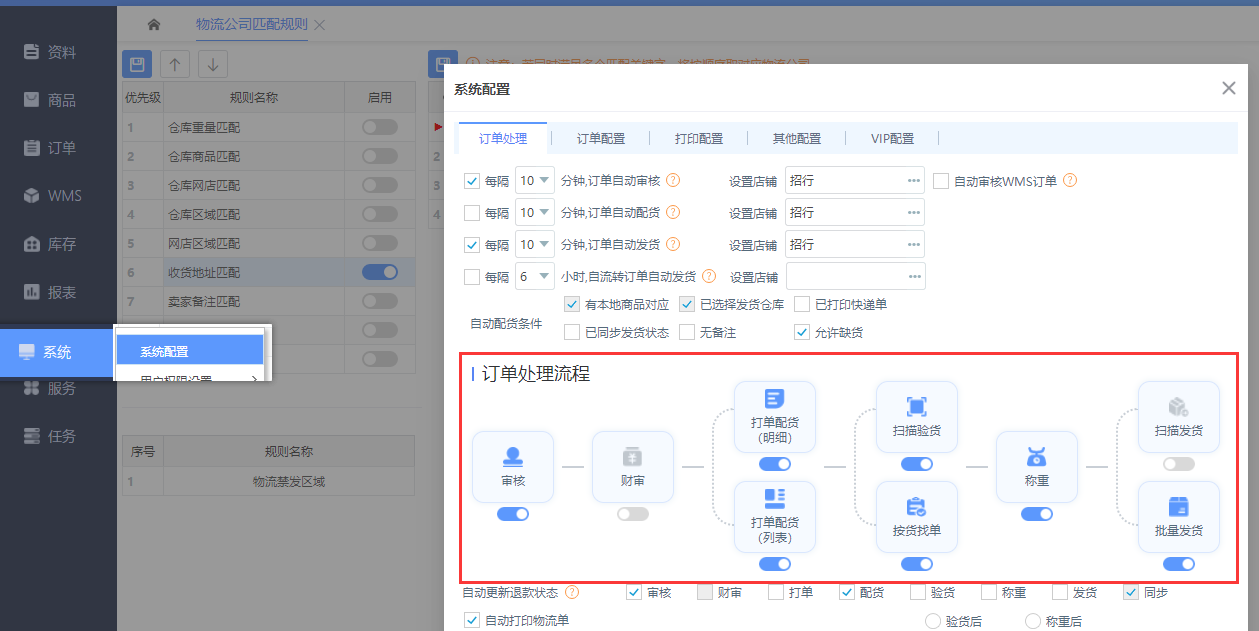Enable the 仓库重量匹配 rule switch
Image resolution: width=1259 pixels, height=631 pixels.
(380, 127)
